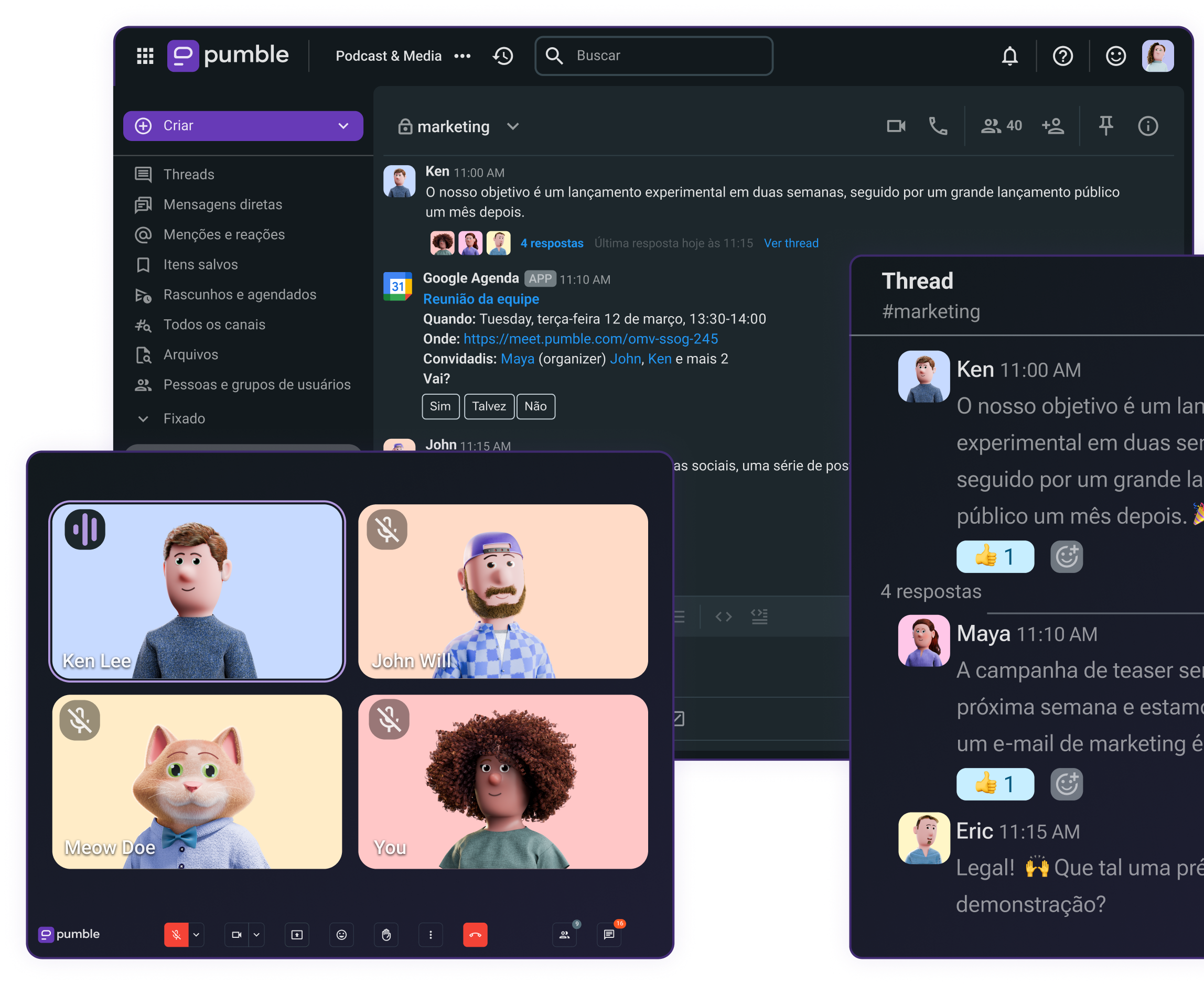
Task: Hang up the call with red button
Action: tap(475, 935)
